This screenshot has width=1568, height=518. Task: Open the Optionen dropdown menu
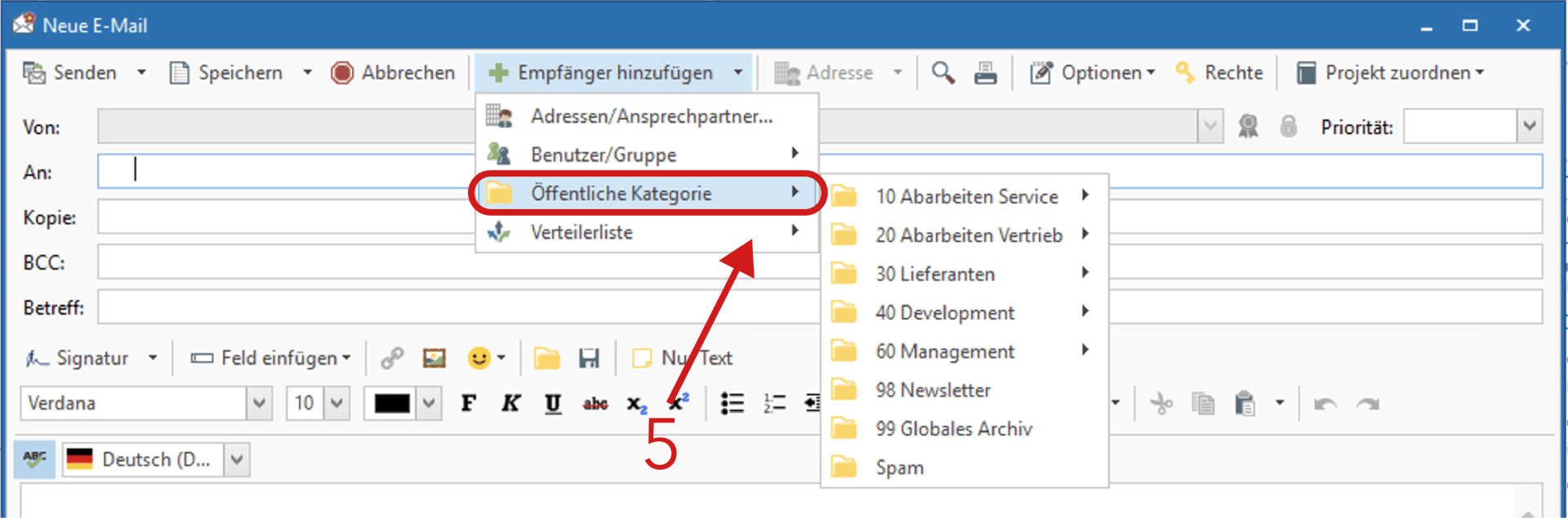click(1093, 73)
